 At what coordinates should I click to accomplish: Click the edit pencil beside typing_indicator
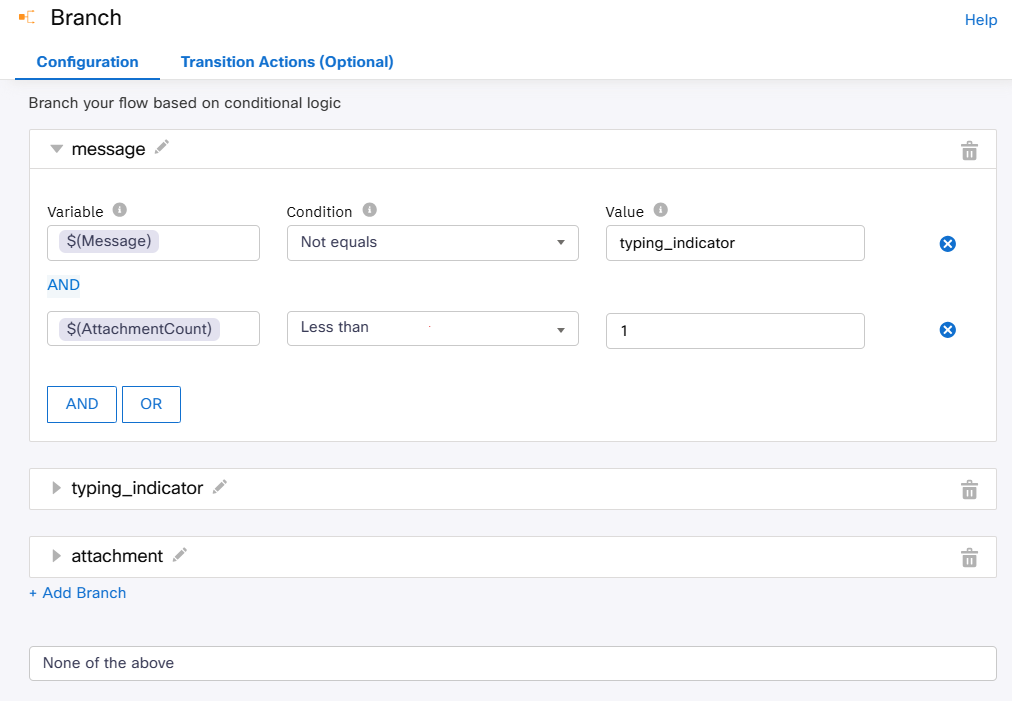220,487
